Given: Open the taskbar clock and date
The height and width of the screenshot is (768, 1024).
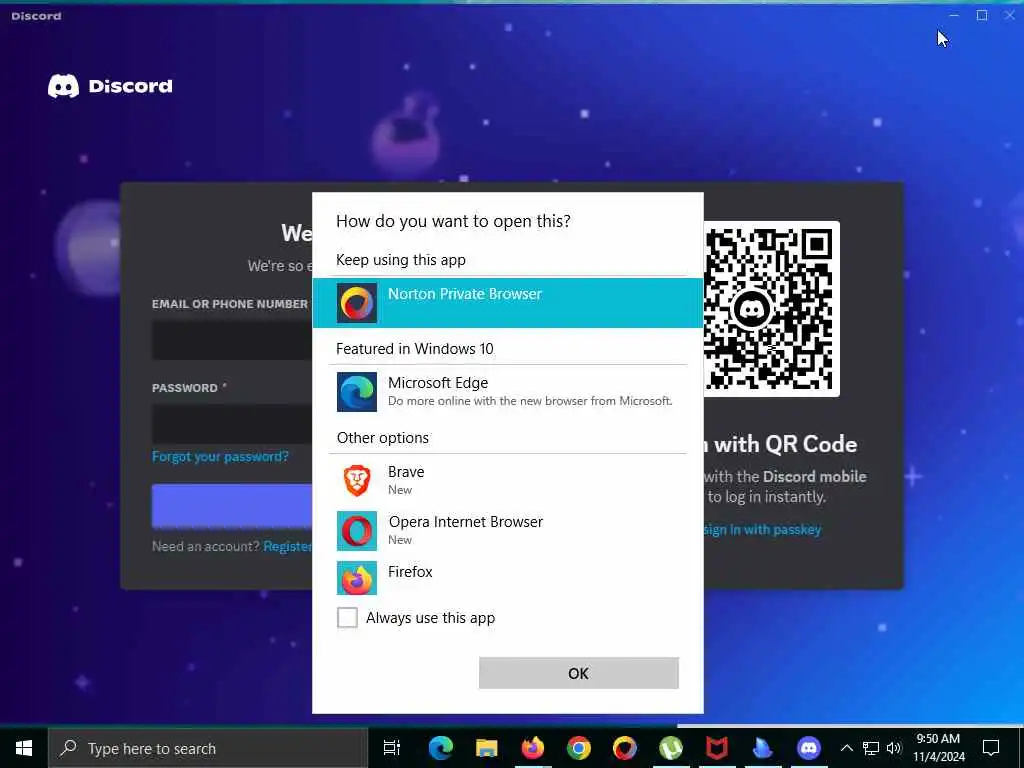Looking at the screenshot, I should pyautogui.click(x=938, y=748).
